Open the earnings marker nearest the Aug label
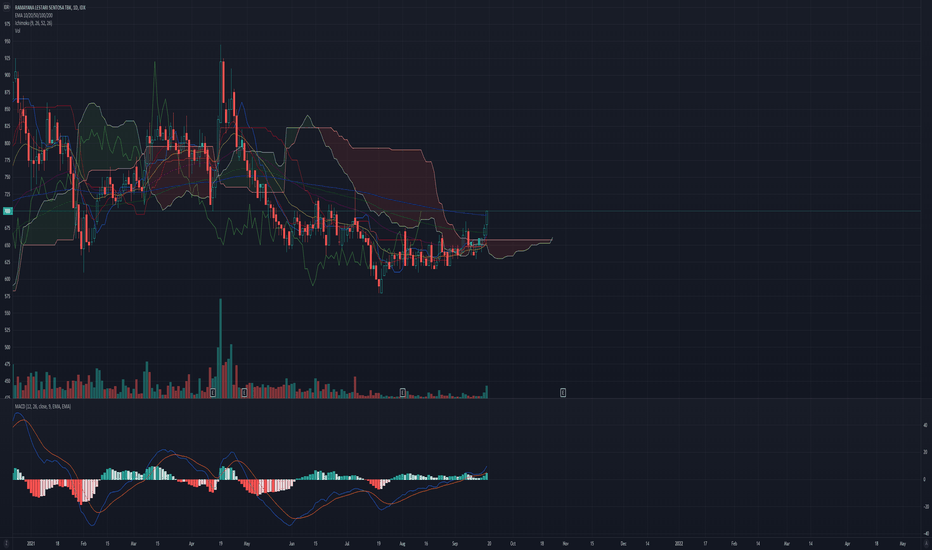The image size is (932, 550). (402, 392)
